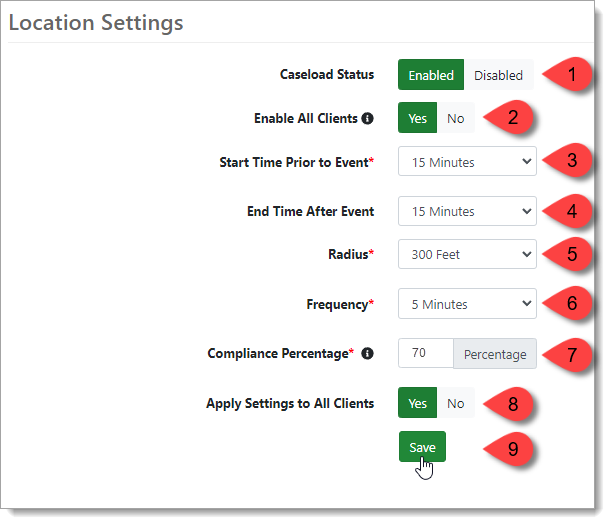This screenshot has width=610, height=524.
Task: Expand the Radius dropdown showing 300 Feet
Action: [467, 255]
